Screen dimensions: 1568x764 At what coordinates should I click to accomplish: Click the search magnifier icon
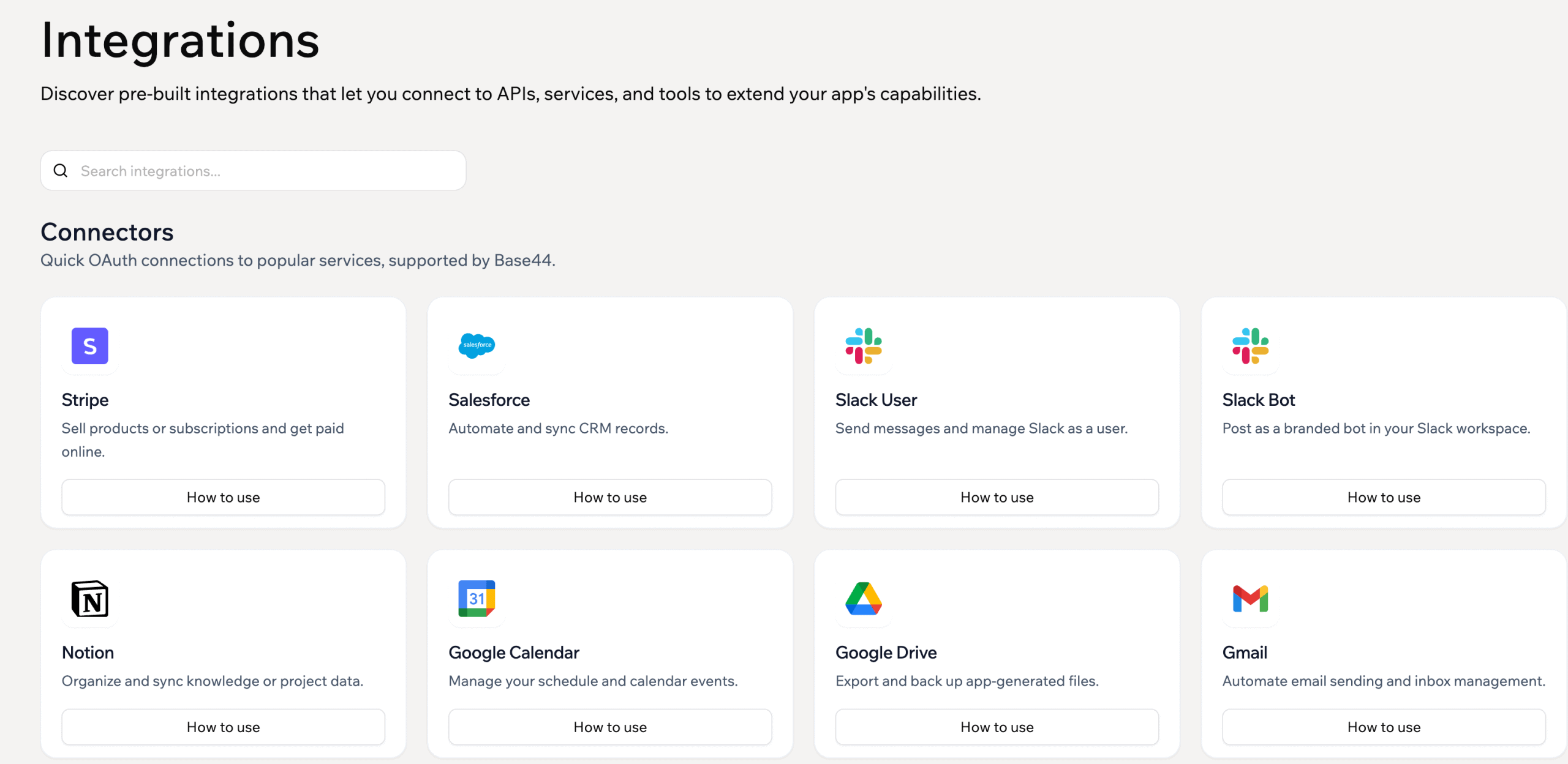[61, 171]
